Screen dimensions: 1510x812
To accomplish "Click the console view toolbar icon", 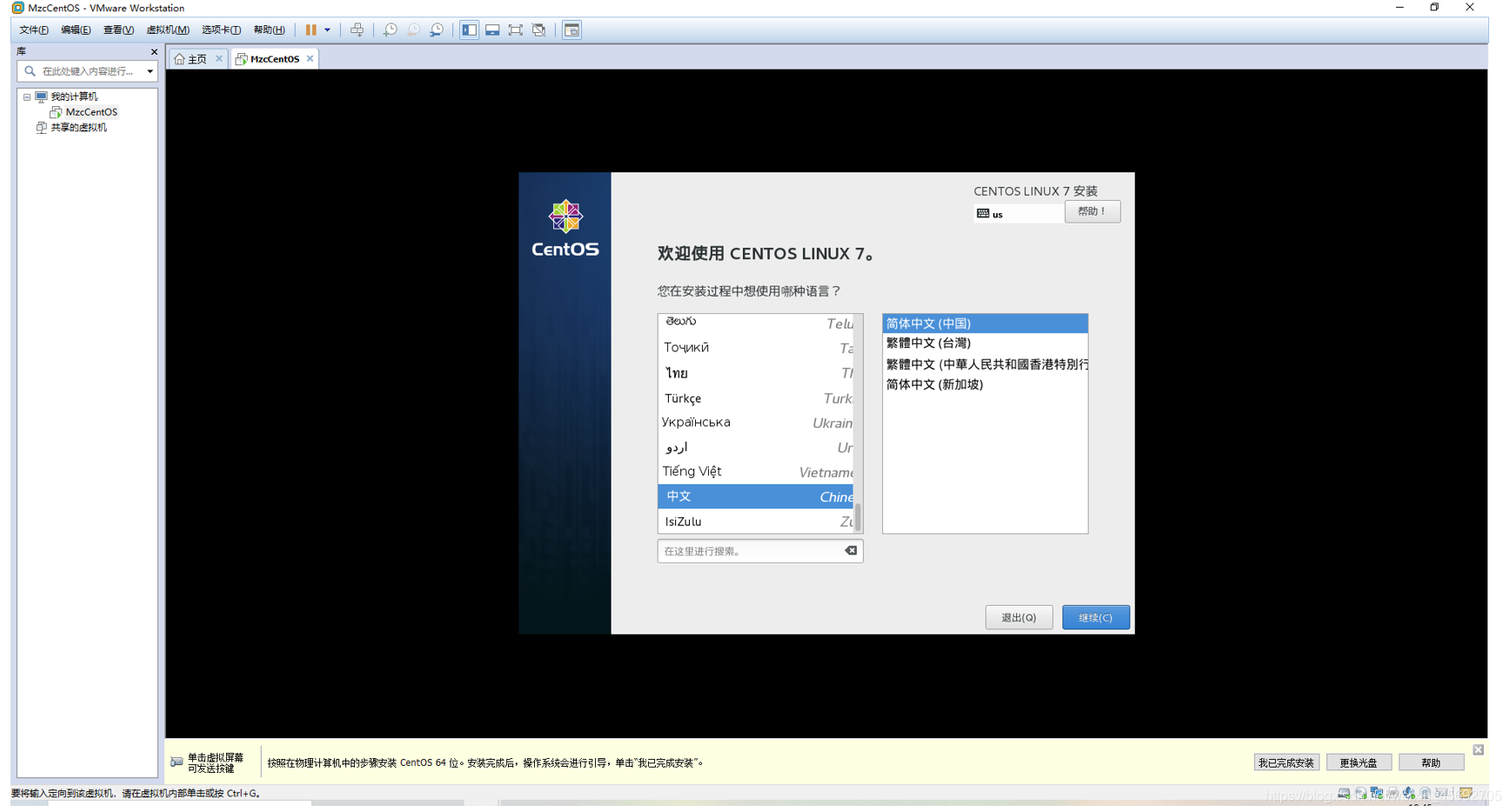I will click(x=571, y=30).
